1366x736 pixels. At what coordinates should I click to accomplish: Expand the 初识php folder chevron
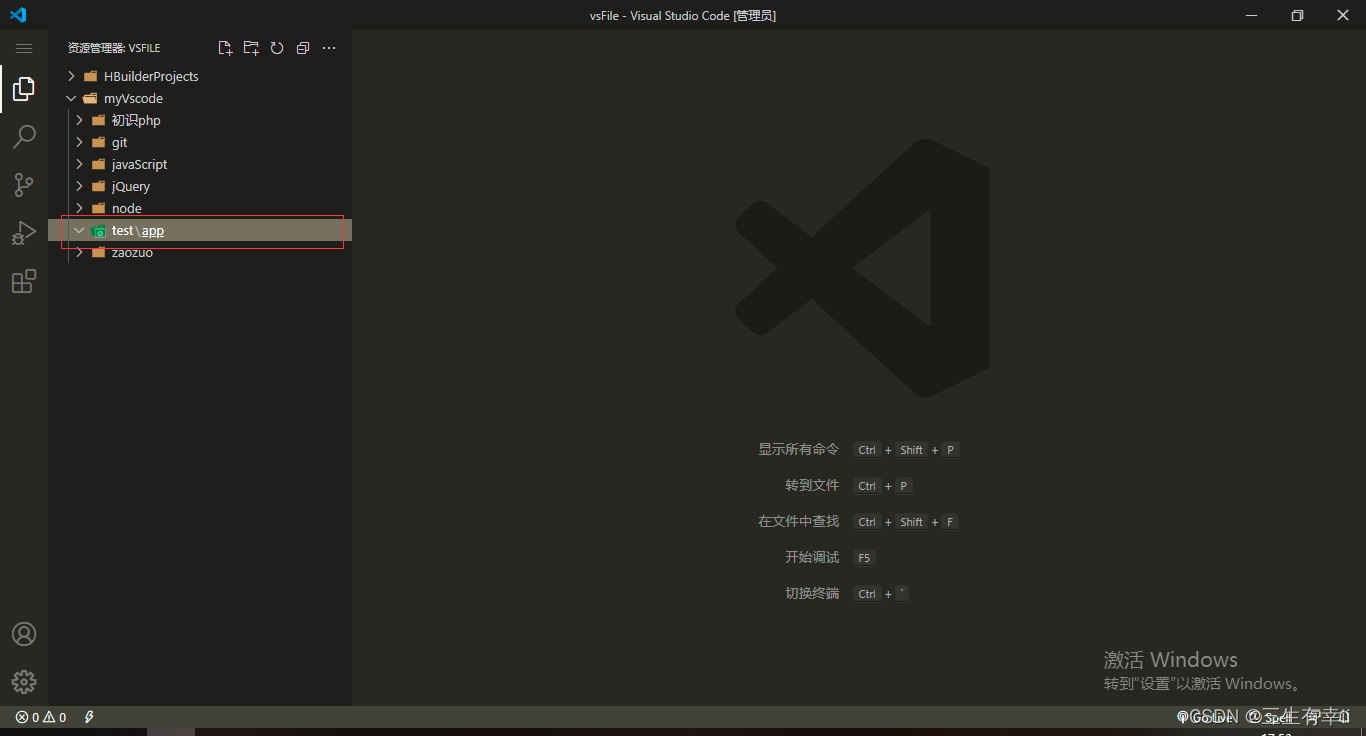[79, 120]
